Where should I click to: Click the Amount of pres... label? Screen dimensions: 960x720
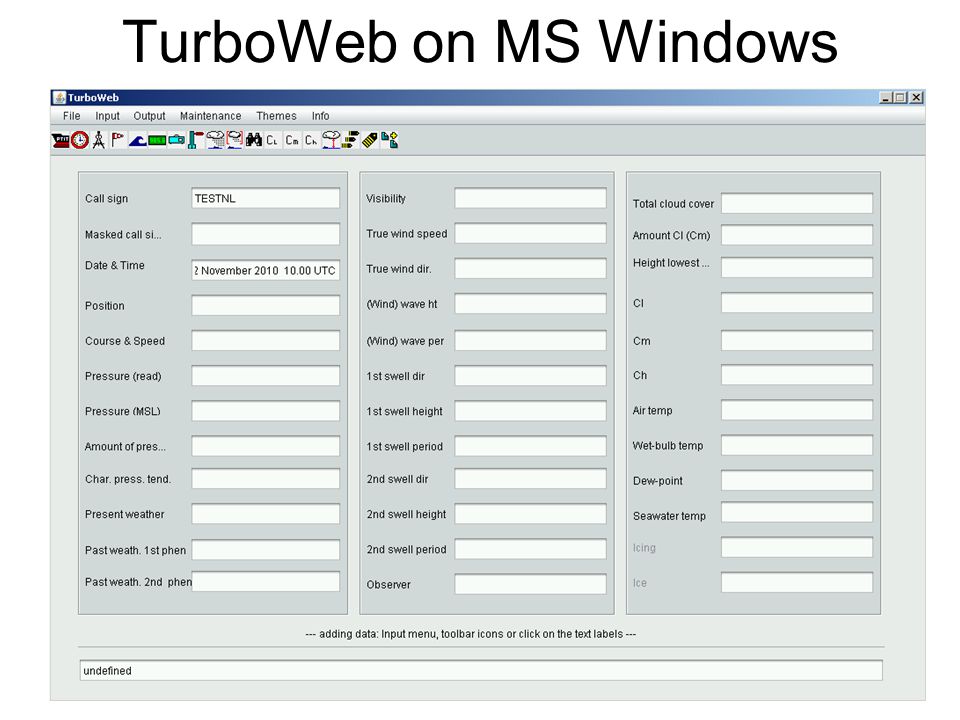tap(125, 447)
